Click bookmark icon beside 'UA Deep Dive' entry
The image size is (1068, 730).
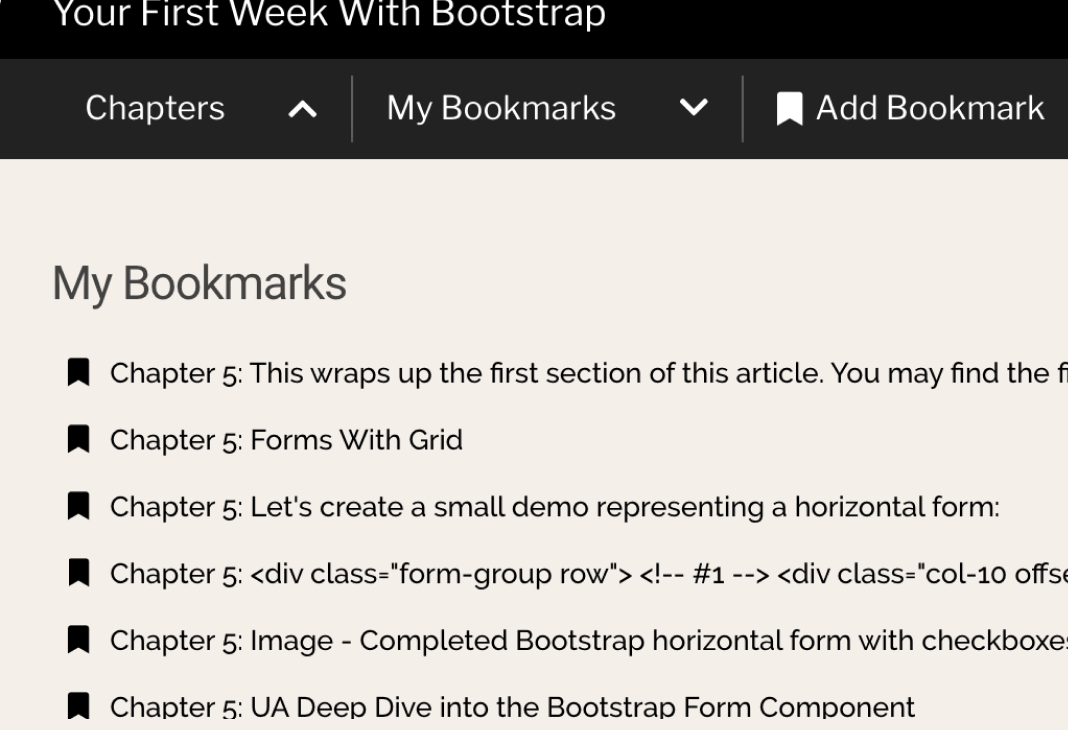coord(78,707)
